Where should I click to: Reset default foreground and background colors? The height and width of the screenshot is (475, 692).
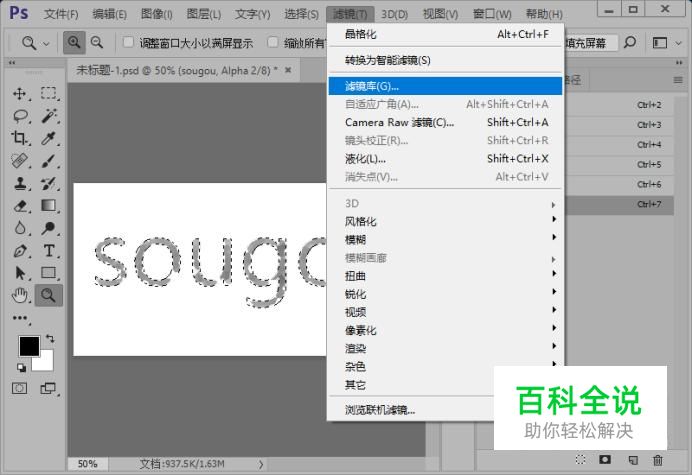[x=21, y=367]
